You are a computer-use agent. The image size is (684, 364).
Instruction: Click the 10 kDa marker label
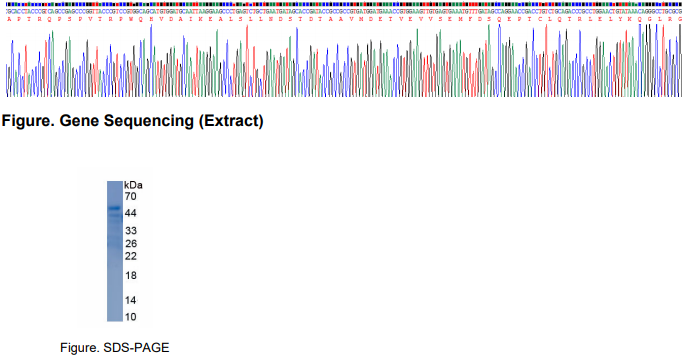pyautogui.click(x=130, y=317)
